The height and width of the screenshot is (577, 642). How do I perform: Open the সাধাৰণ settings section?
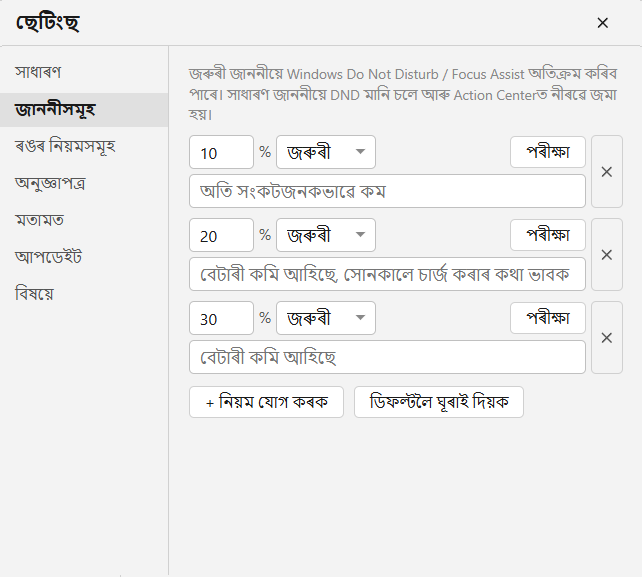click(x=84, y=72)
